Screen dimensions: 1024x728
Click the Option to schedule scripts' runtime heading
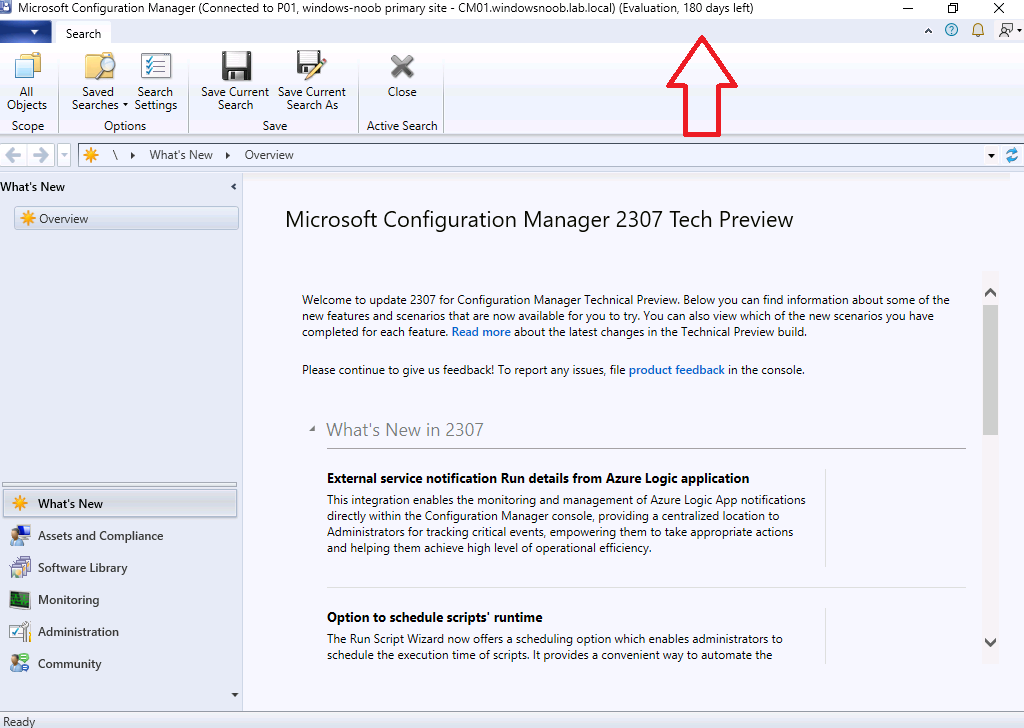pos(434,617)
